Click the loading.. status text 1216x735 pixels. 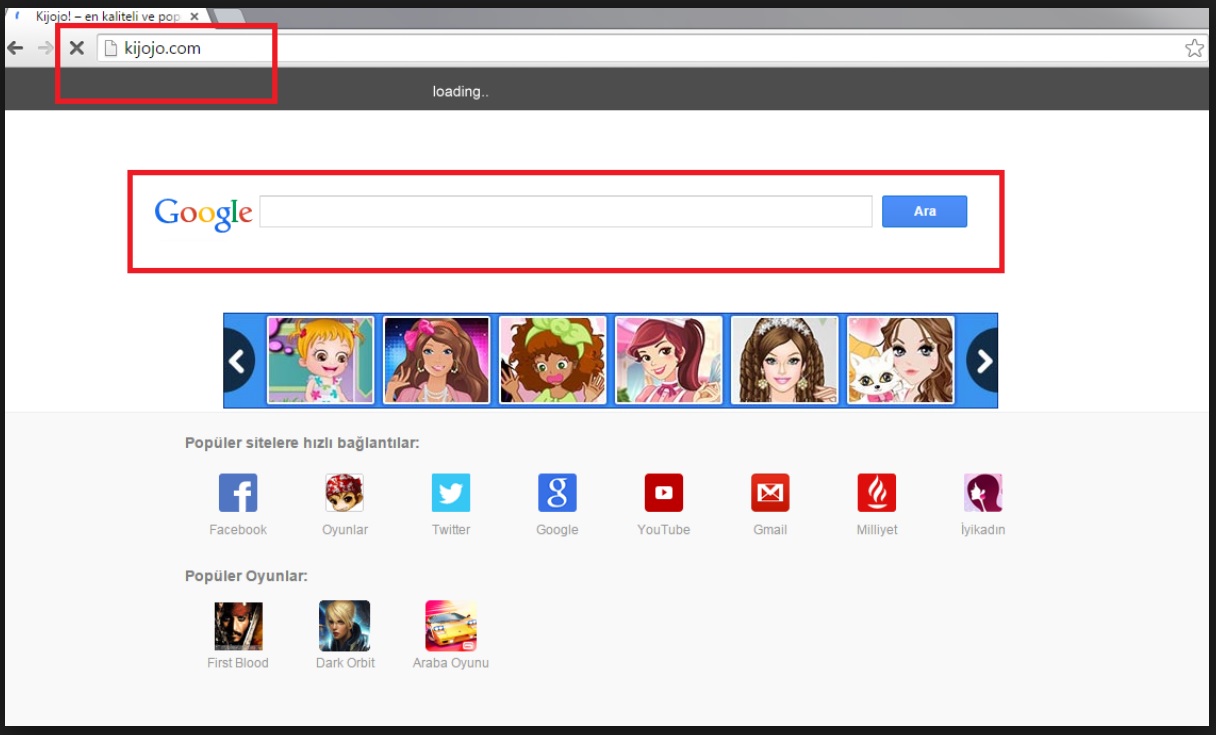coord(460,92)
